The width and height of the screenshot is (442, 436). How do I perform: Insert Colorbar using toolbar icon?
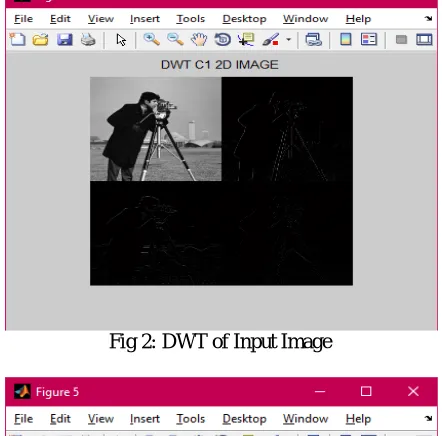346,39
